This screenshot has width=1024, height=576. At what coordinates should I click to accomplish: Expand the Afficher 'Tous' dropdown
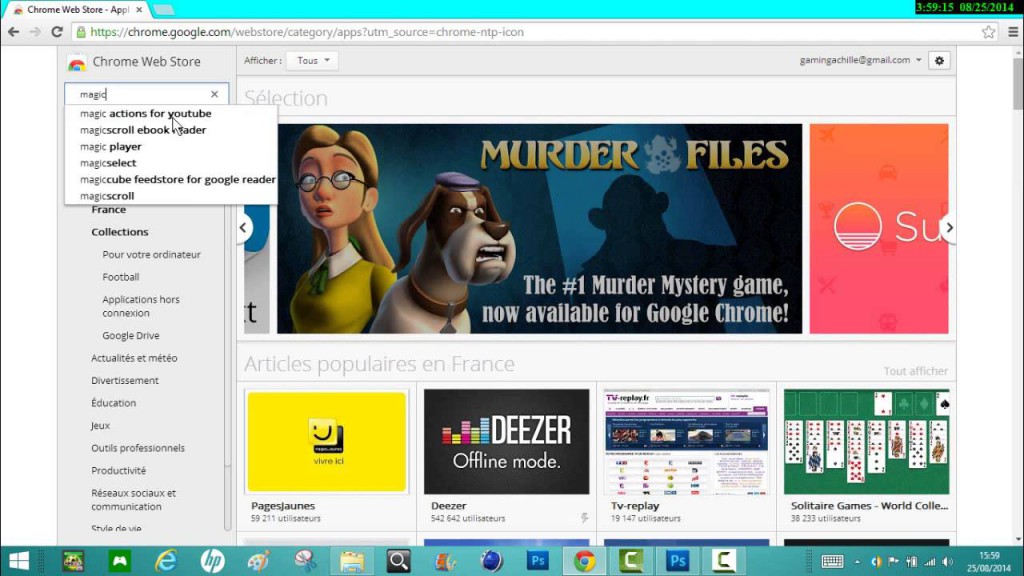[312, 61]
